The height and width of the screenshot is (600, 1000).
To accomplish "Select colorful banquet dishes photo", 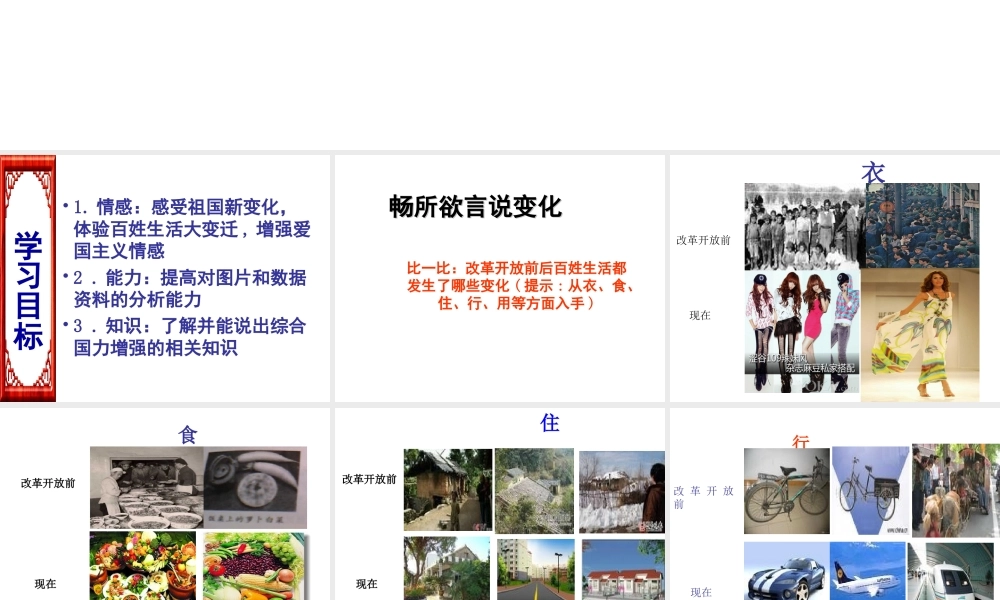I will tap(143, 566).
